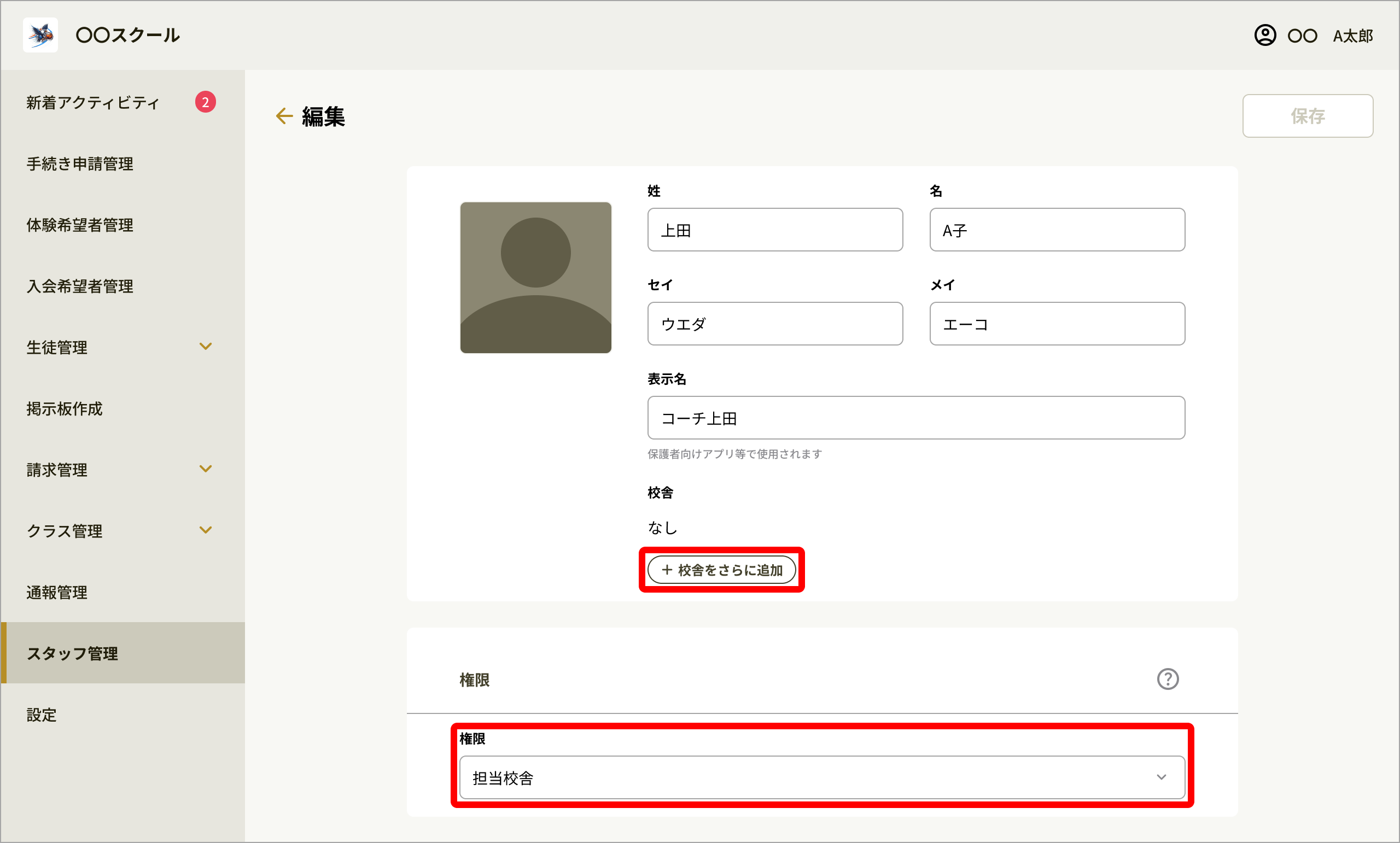Open the 権限 help question mark icon
Screen dimensions: 1400x843
point(1168,679)
